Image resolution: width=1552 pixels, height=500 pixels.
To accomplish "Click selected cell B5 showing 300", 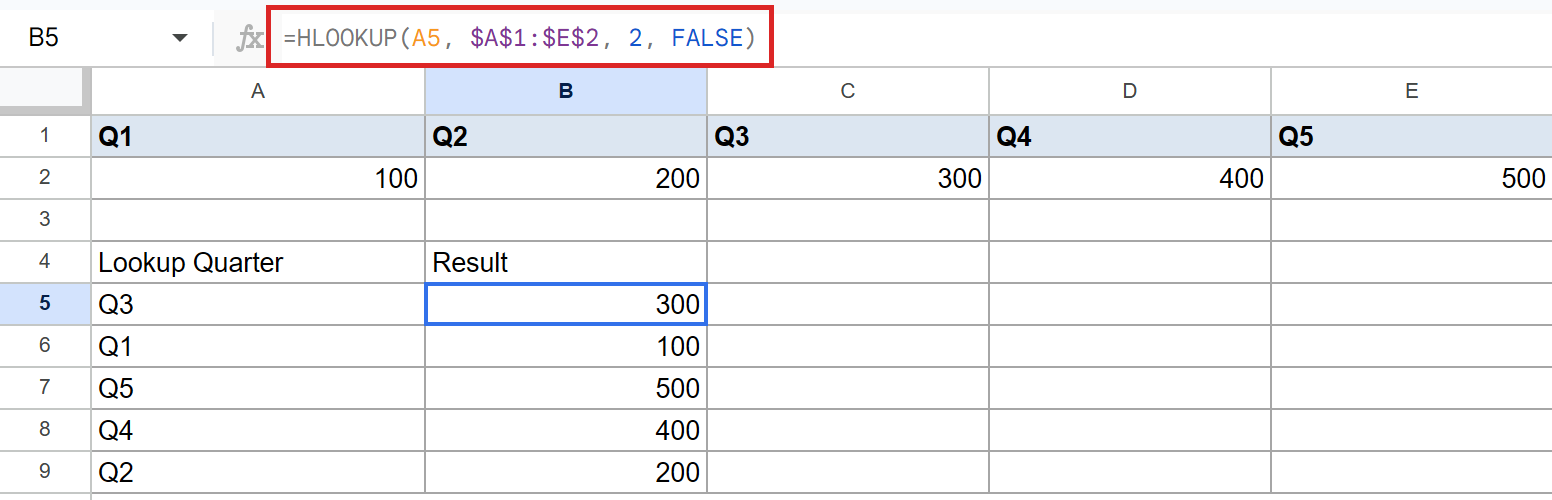I will [566, 304].
